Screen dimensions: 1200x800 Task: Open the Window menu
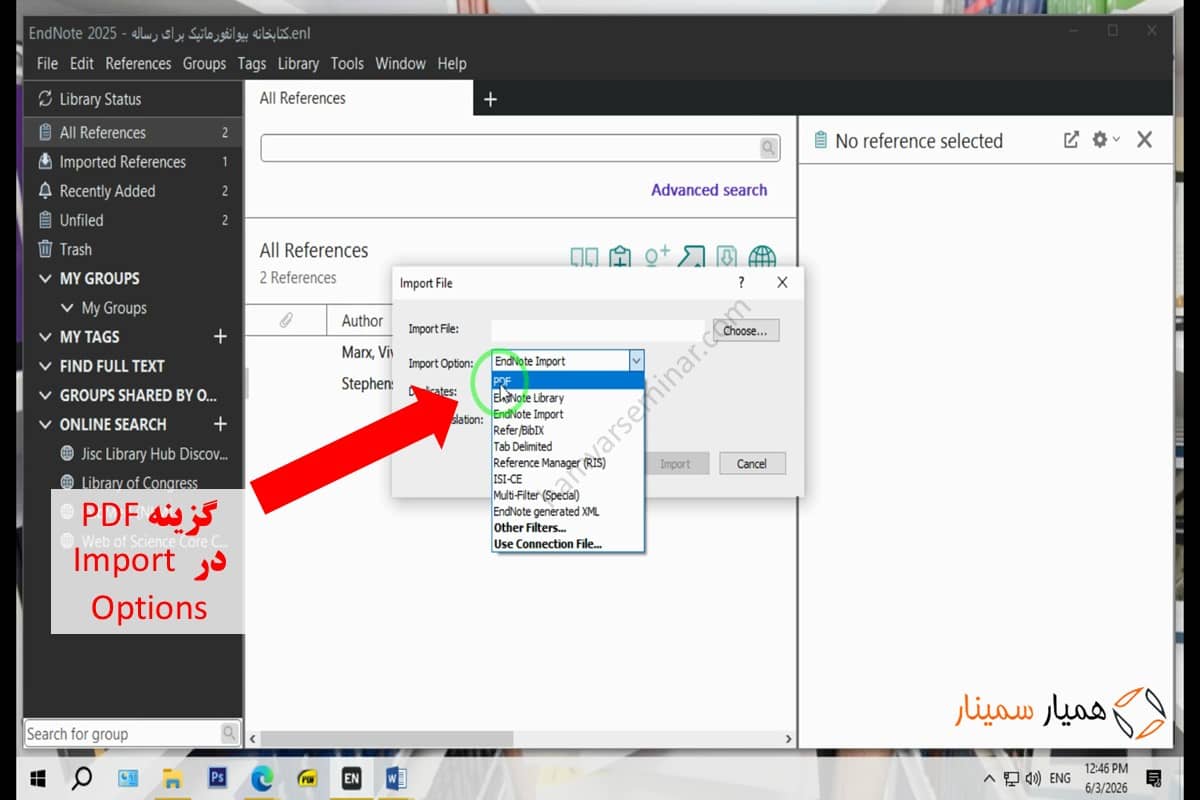tap(400, 63)
